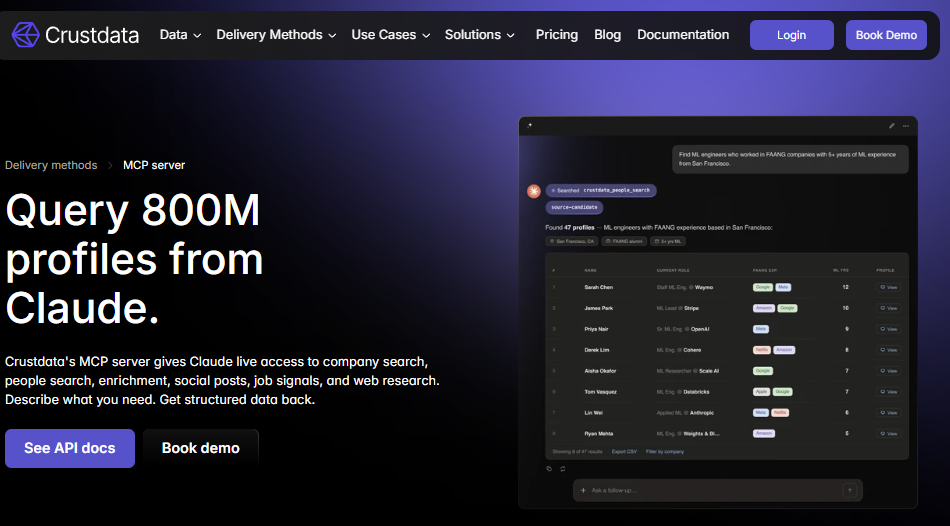This screenshot has width=950, height=526.
Task: Click the Amazon tag in Ryan Mehta row
Action: click(764, 434)
